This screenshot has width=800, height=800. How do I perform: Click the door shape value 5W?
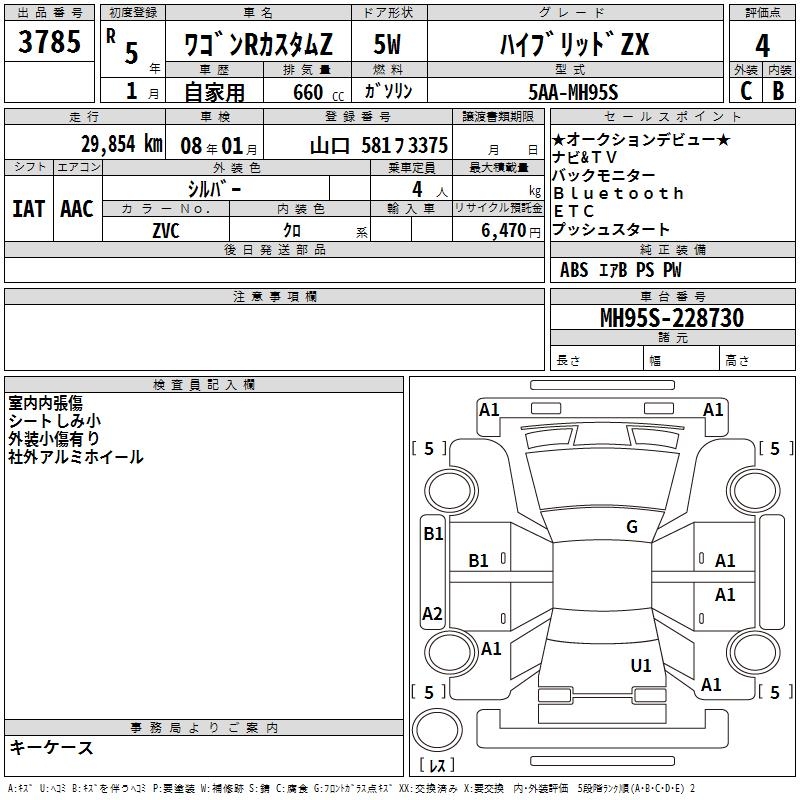point(387,44)
